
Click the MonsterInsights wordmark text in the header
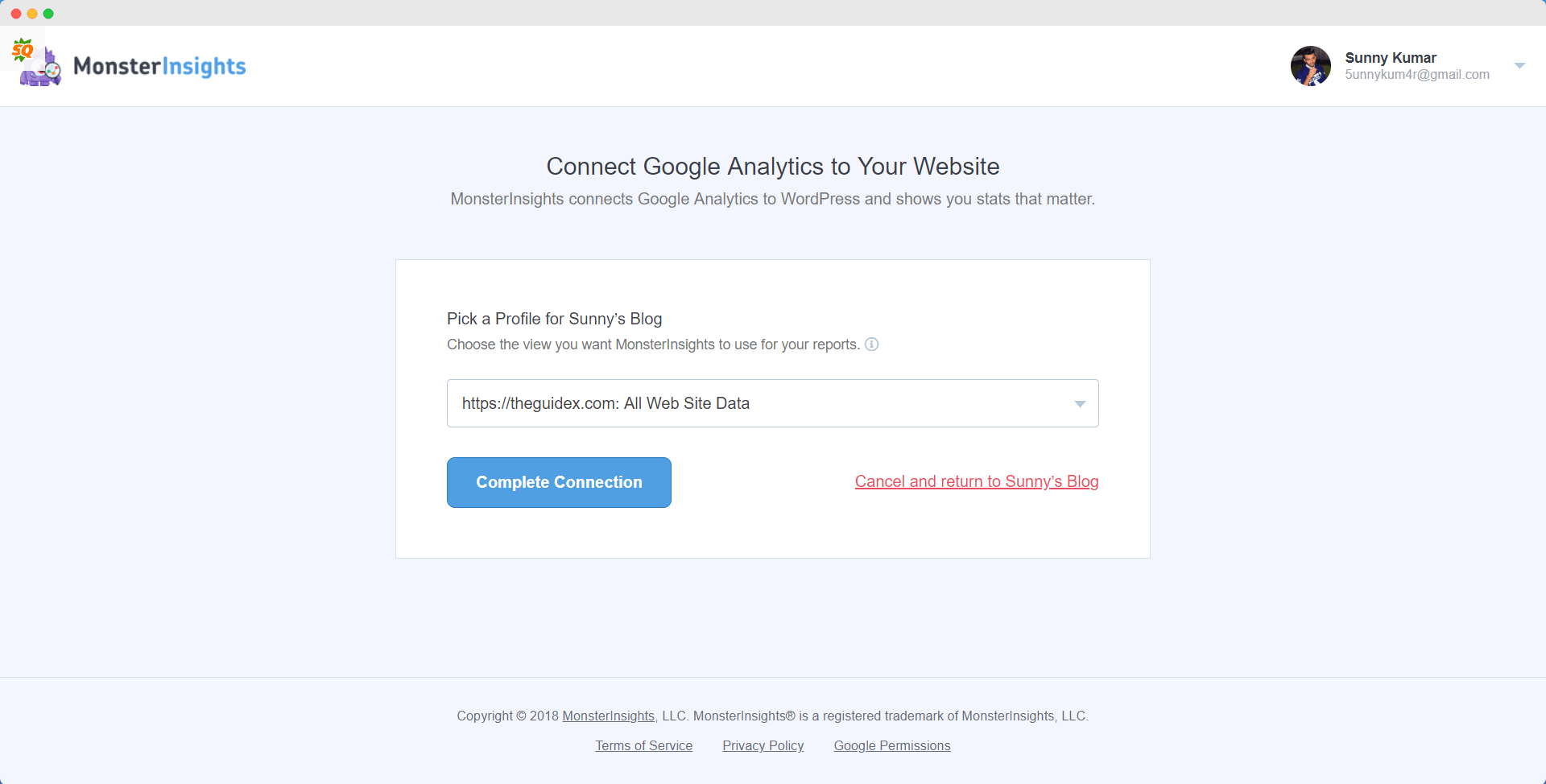159,66
